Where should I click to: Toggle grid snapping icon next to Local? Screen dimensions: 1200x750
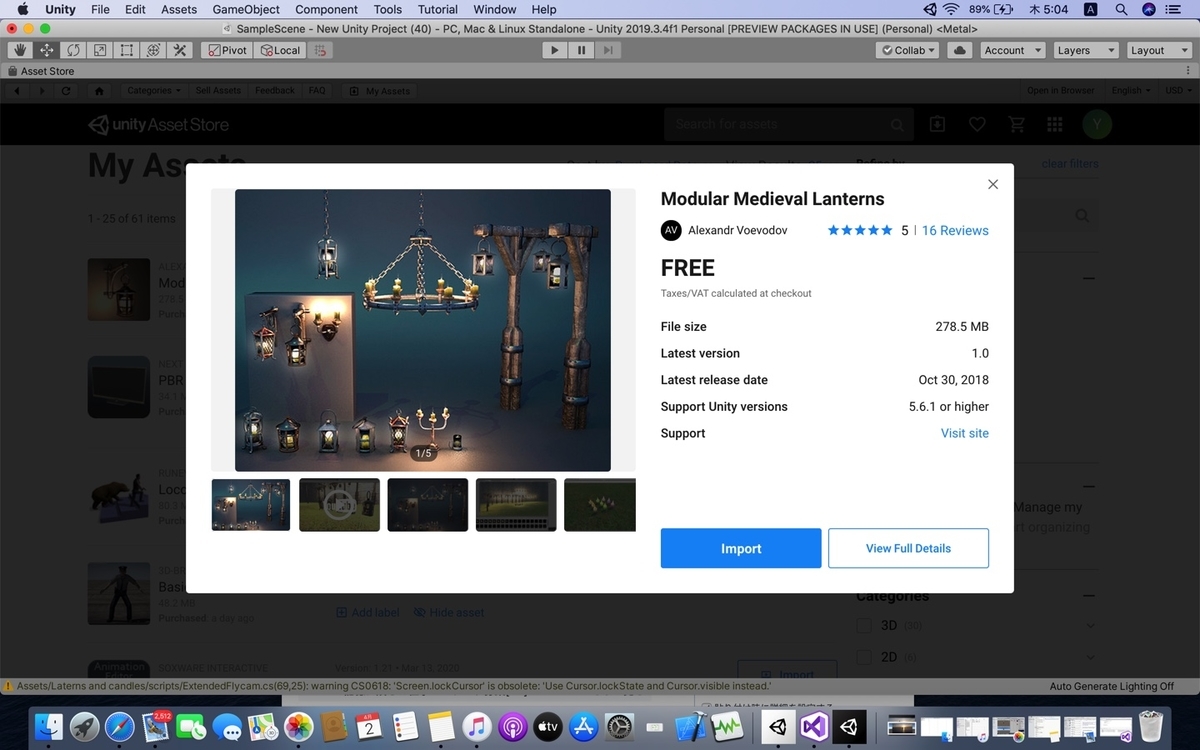320,50
